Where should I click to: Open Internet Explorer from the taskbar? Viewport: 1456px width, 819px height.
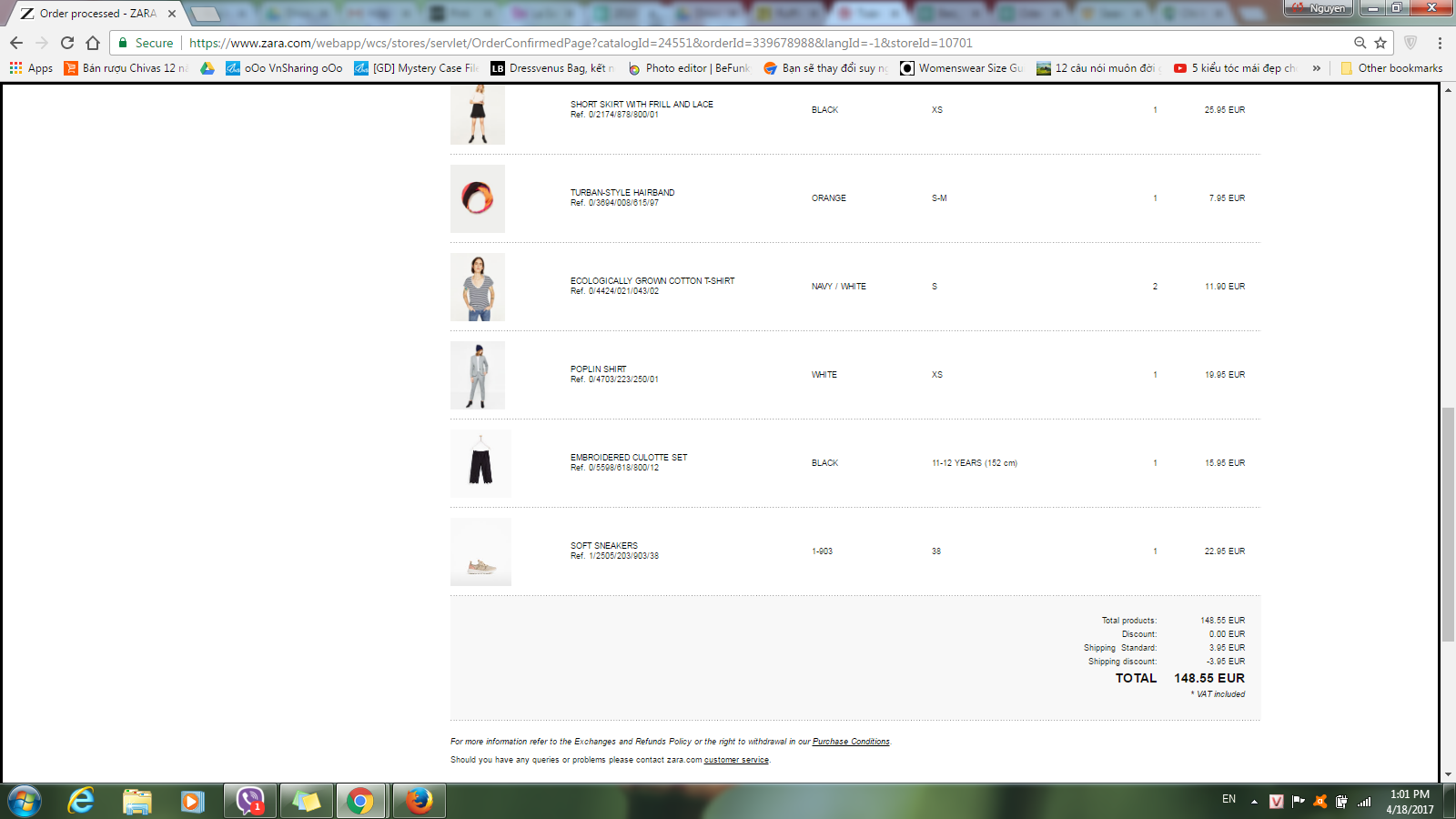click(81, 801)
